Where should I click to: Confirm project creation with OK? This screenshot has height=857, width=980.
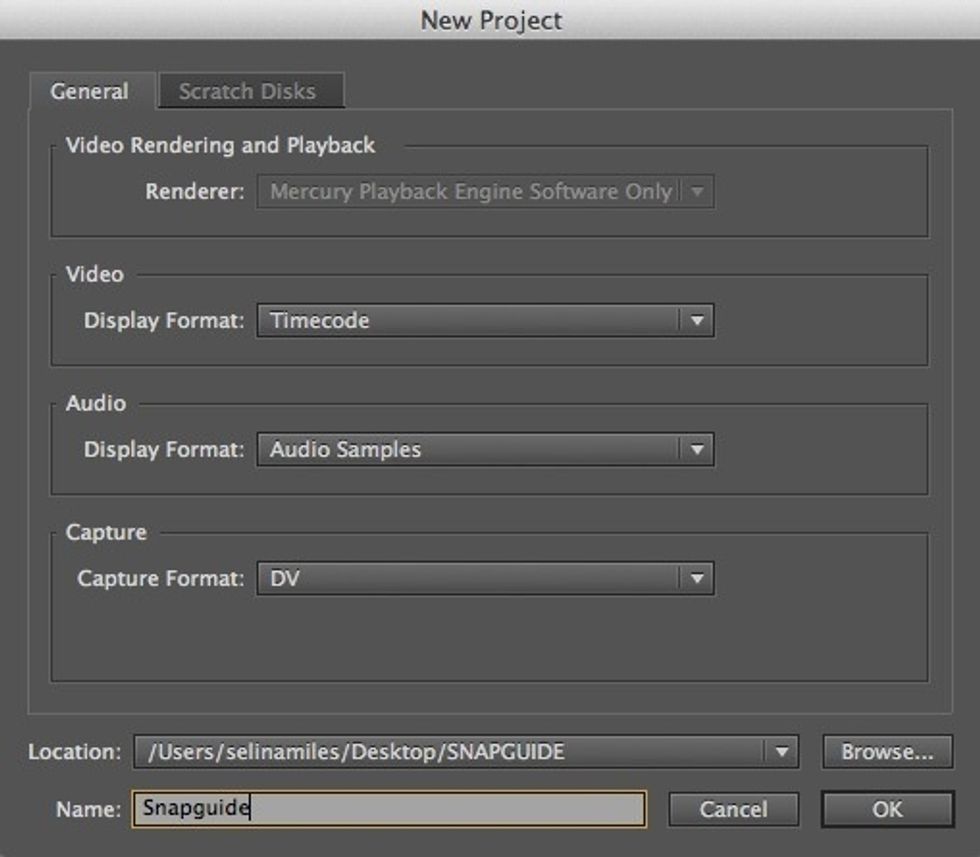887,809
